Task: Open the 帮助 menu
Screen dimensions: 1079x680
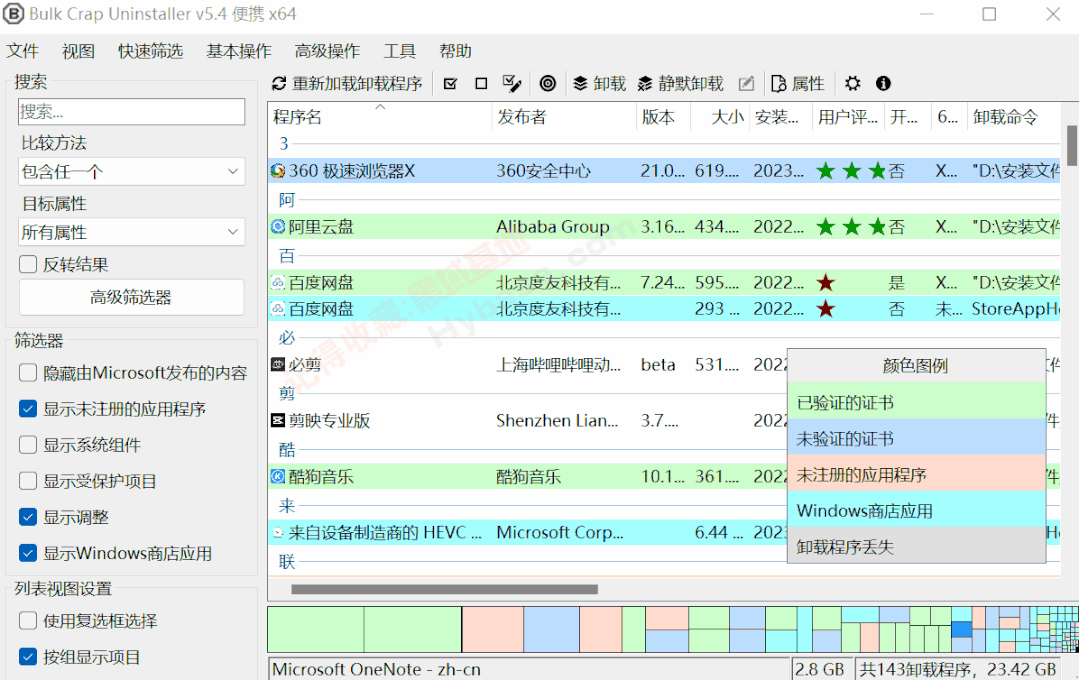Action: pos(455,52)
